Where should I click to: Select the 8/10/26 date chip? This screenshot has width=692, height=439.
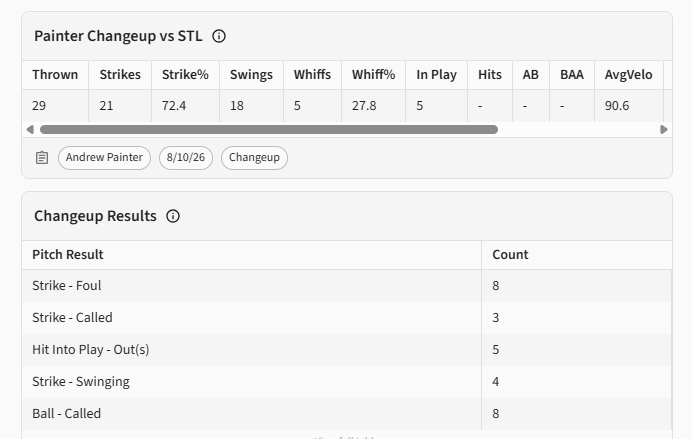[186, 158]
